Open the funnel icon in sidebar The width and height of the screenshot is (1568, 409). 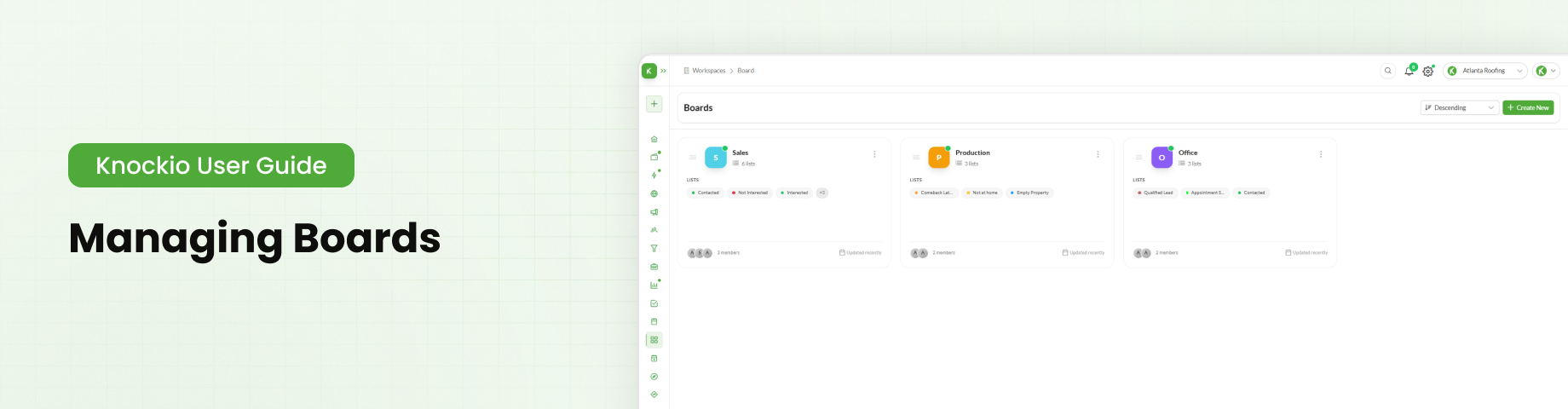tap(654, 249)
